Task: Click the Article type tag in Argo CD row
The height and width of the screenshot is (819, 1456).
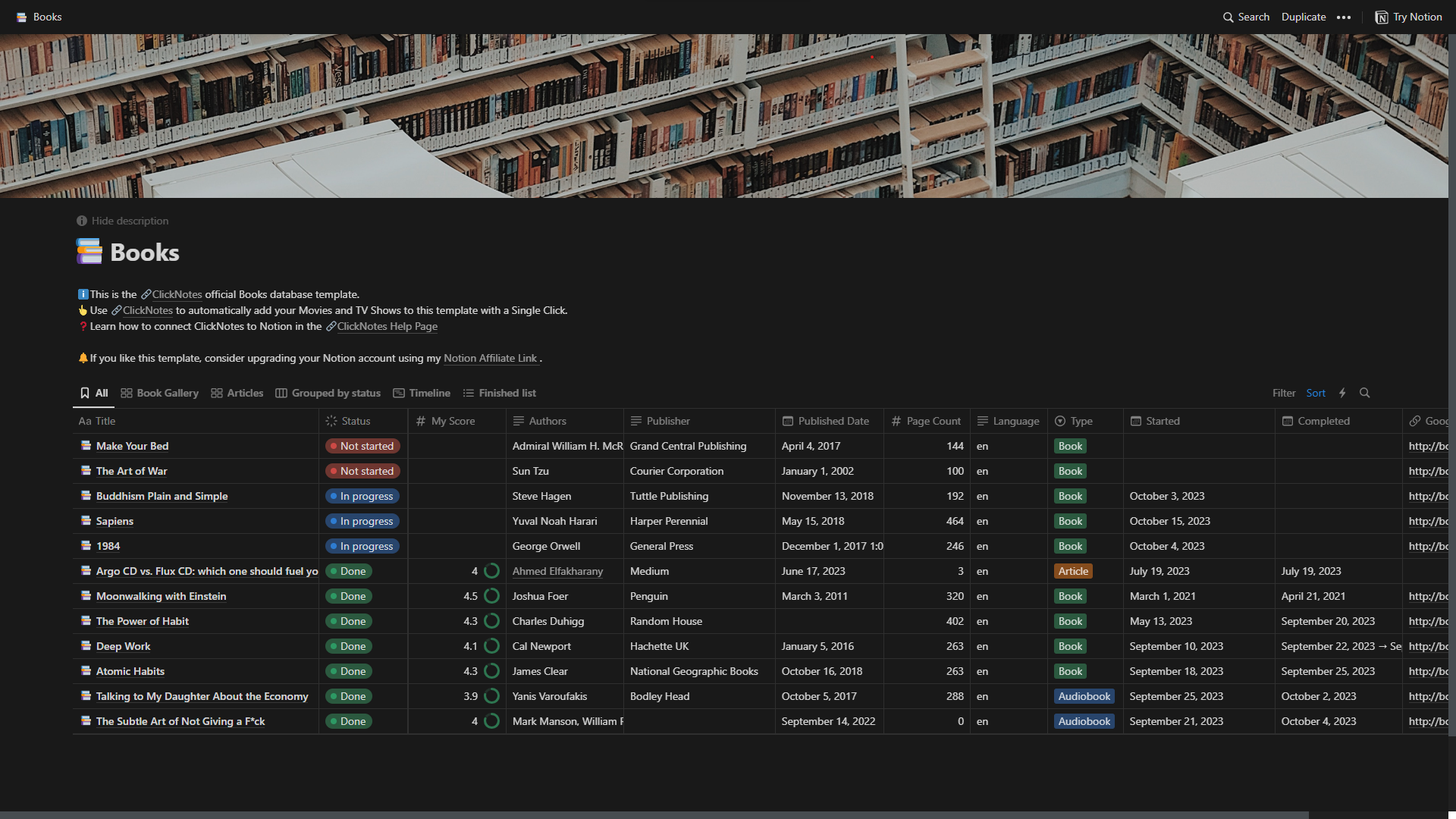Action: pos(1073,571)
